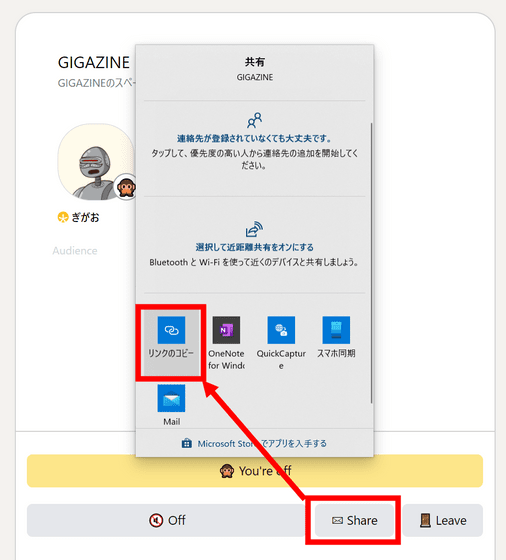Click the Bluetooth と Wi-Fi description text
The width and height of the screenshot is (506, 560).
[x=254, y=262]
